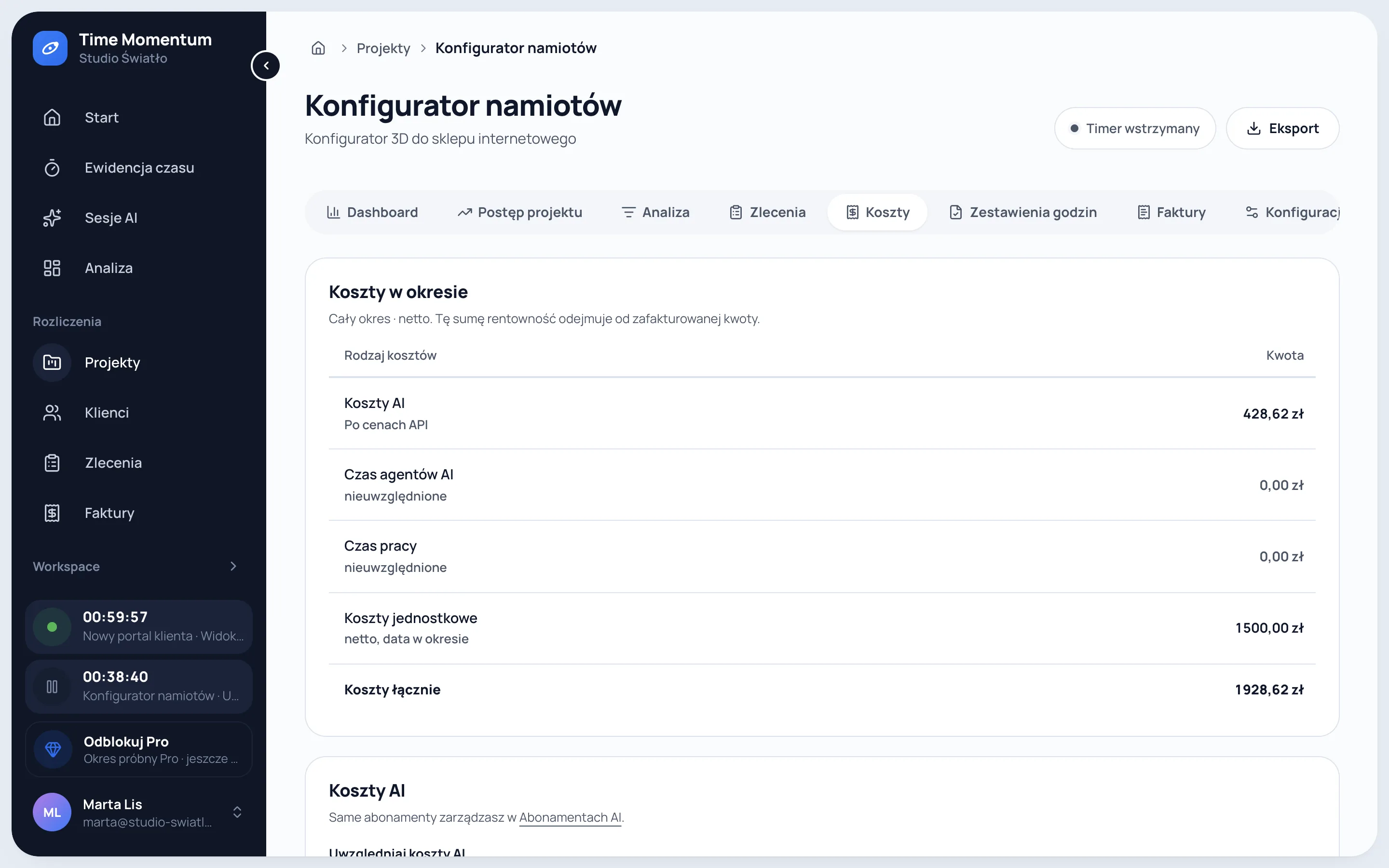Open Klienci in the sidebar
The image size is (1389, 868).
pyautogui.click(x=139, y=413)
